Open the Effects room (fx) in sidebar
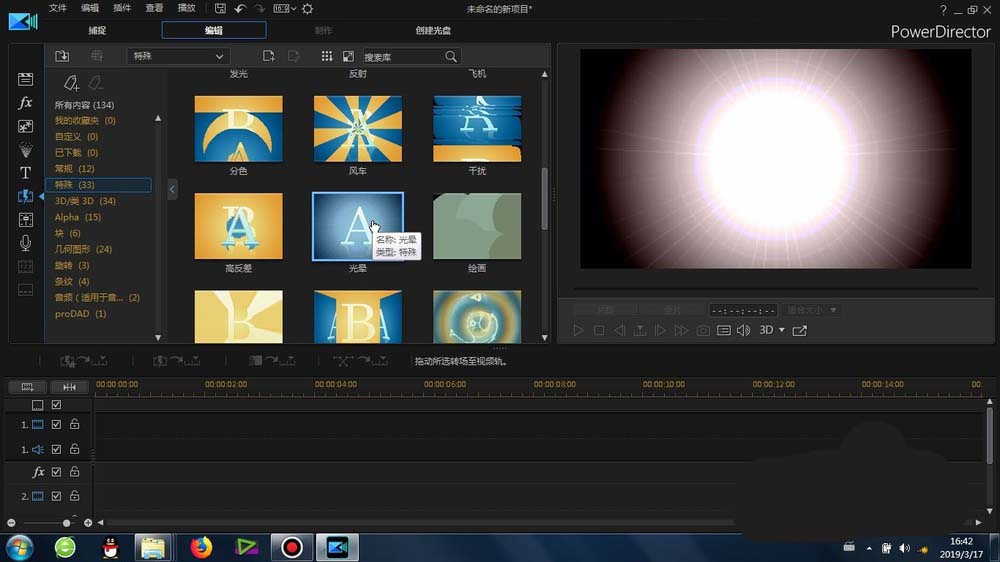The height and width of the screenshot is (562, 1000). [25, 103]
